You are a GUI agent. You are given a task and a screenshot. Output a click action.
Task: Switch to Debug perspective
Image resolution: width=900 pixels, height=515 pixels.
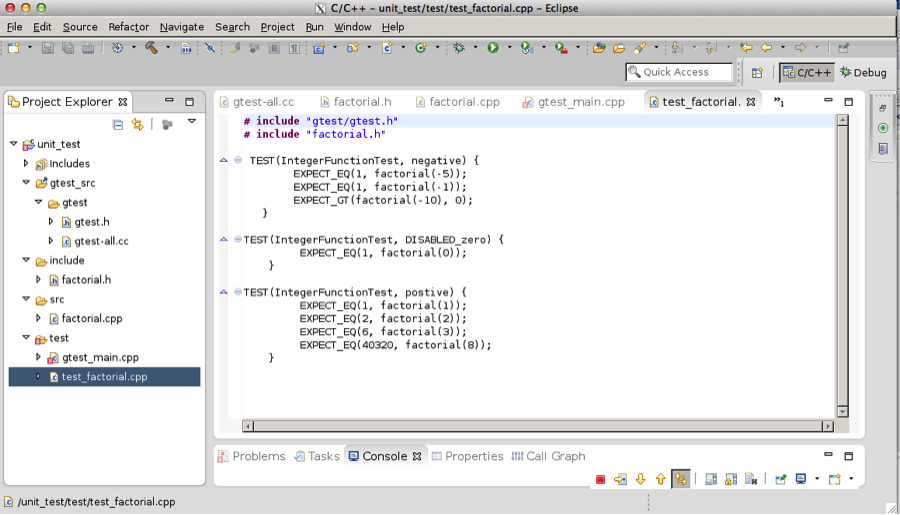863,73
